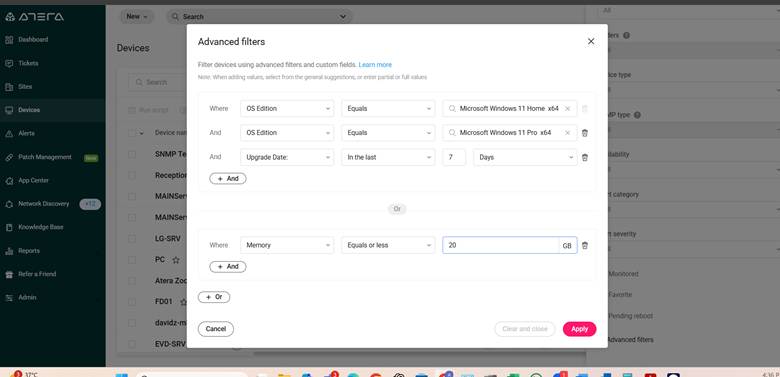Click the number field showing 7
The width and height of the screenshot is (780, 377).
(x=454, y=157)
